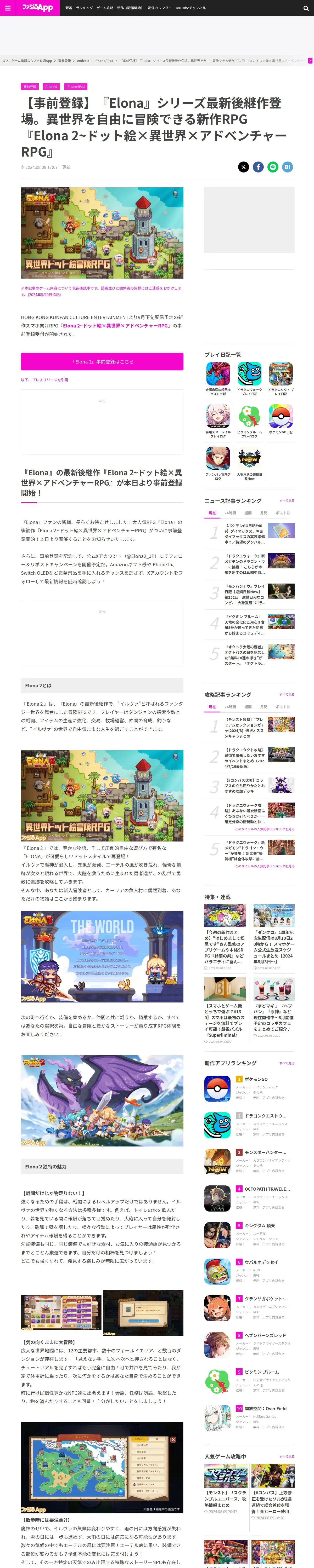Share article on X
The height and width of the screenshot is (1568, 314).
243,167
